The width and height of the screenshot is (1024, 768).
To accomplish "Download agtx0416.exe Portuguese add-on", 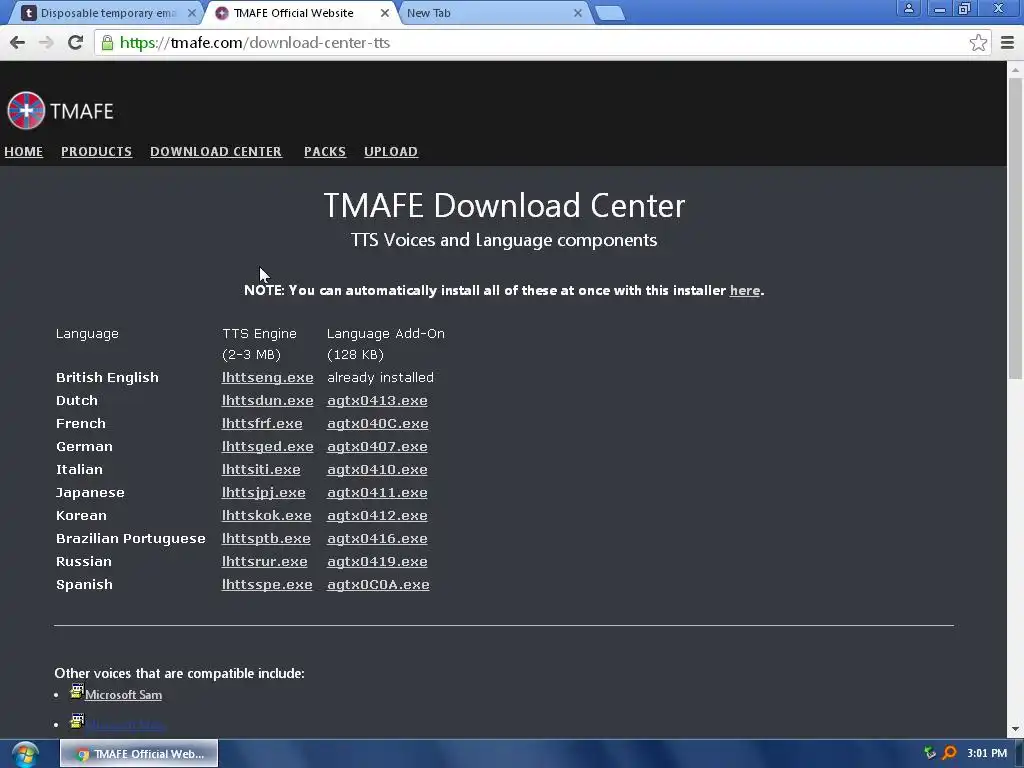I will (377, 539).
